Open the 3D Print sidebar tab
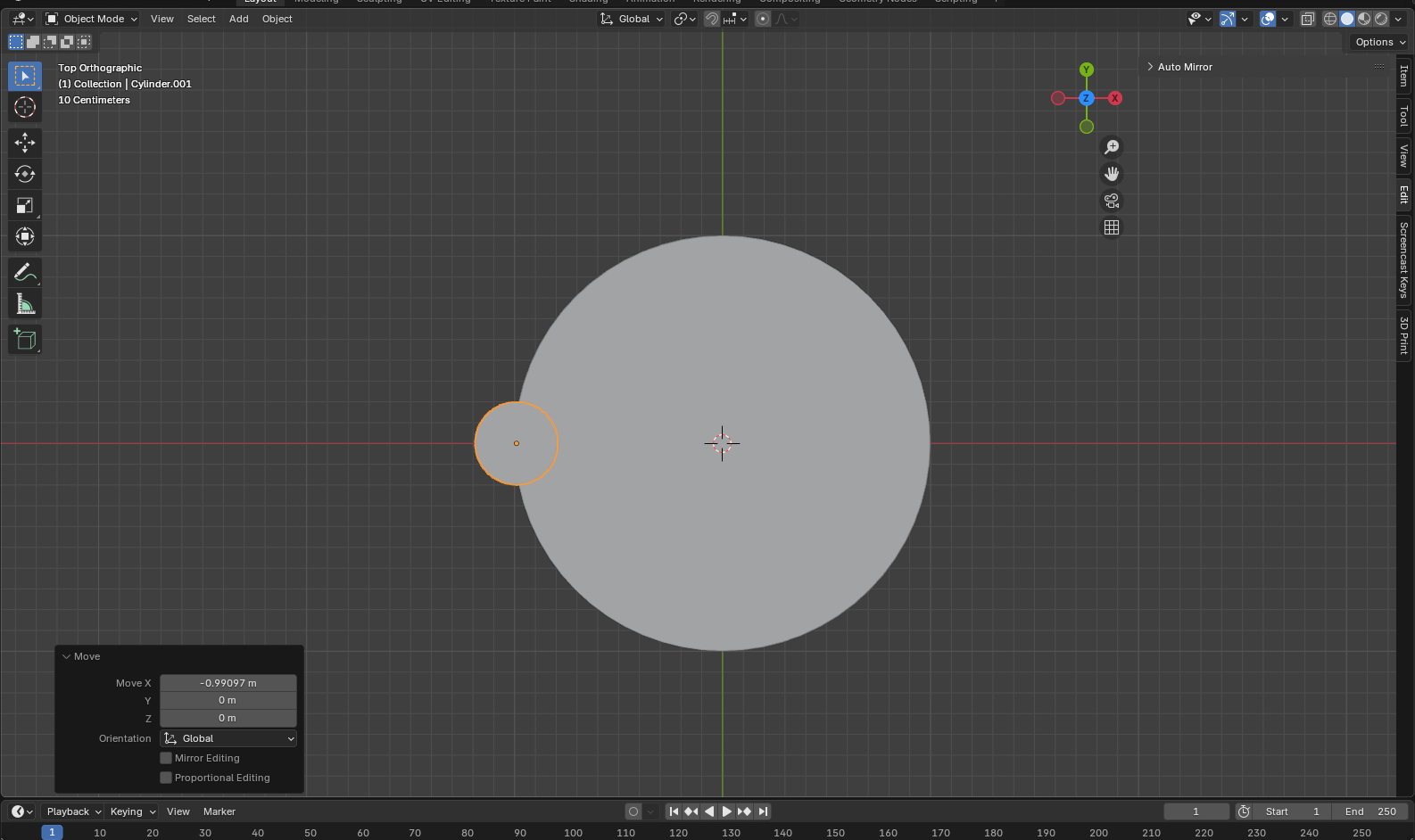This screenshot has width=1415, height=840. [1404, 335]
